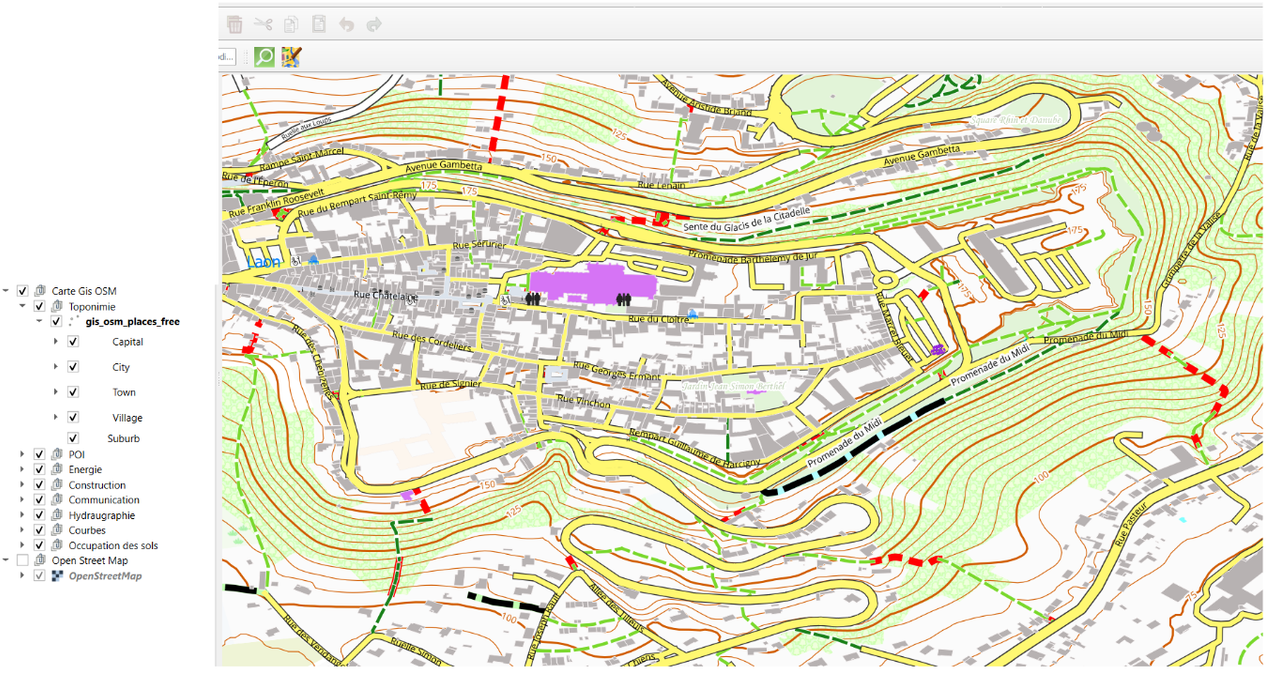Click the copy features icon
This screenshot has width=1279, height=674.
tap(291, 25)
